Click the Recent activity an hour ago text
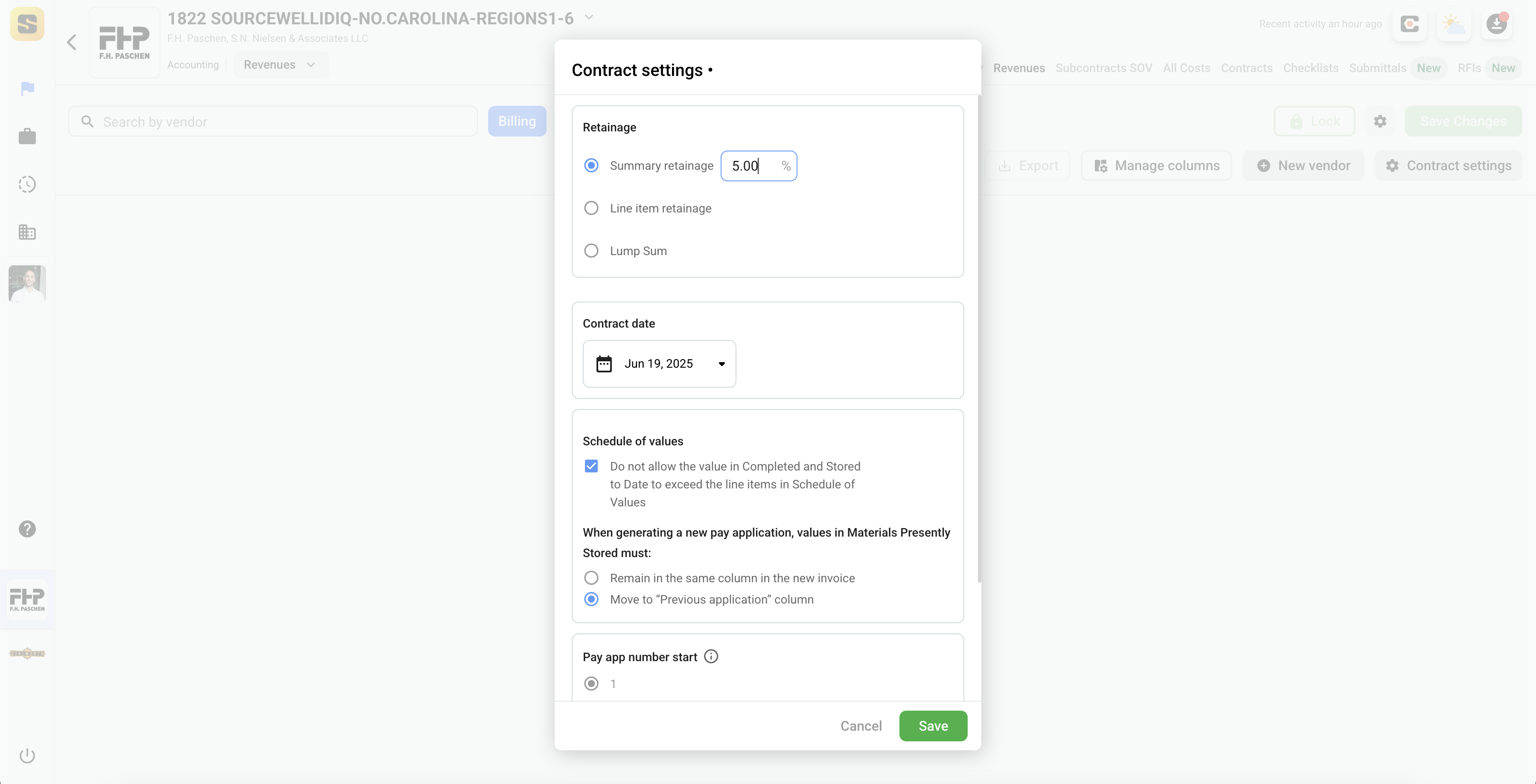Viewport: 1536px width, 784px height. point(1320,24)
